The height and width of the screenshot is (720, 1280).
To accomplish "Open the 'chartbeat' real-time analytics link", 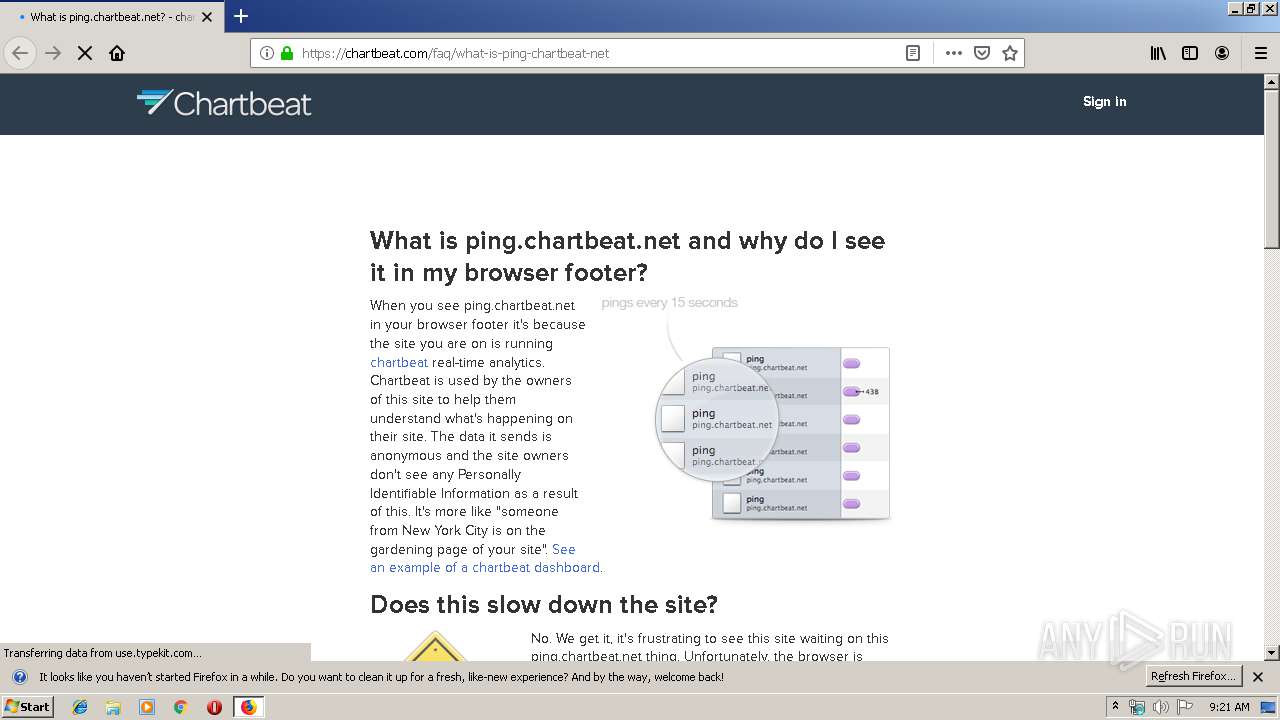I will (399, 362).
